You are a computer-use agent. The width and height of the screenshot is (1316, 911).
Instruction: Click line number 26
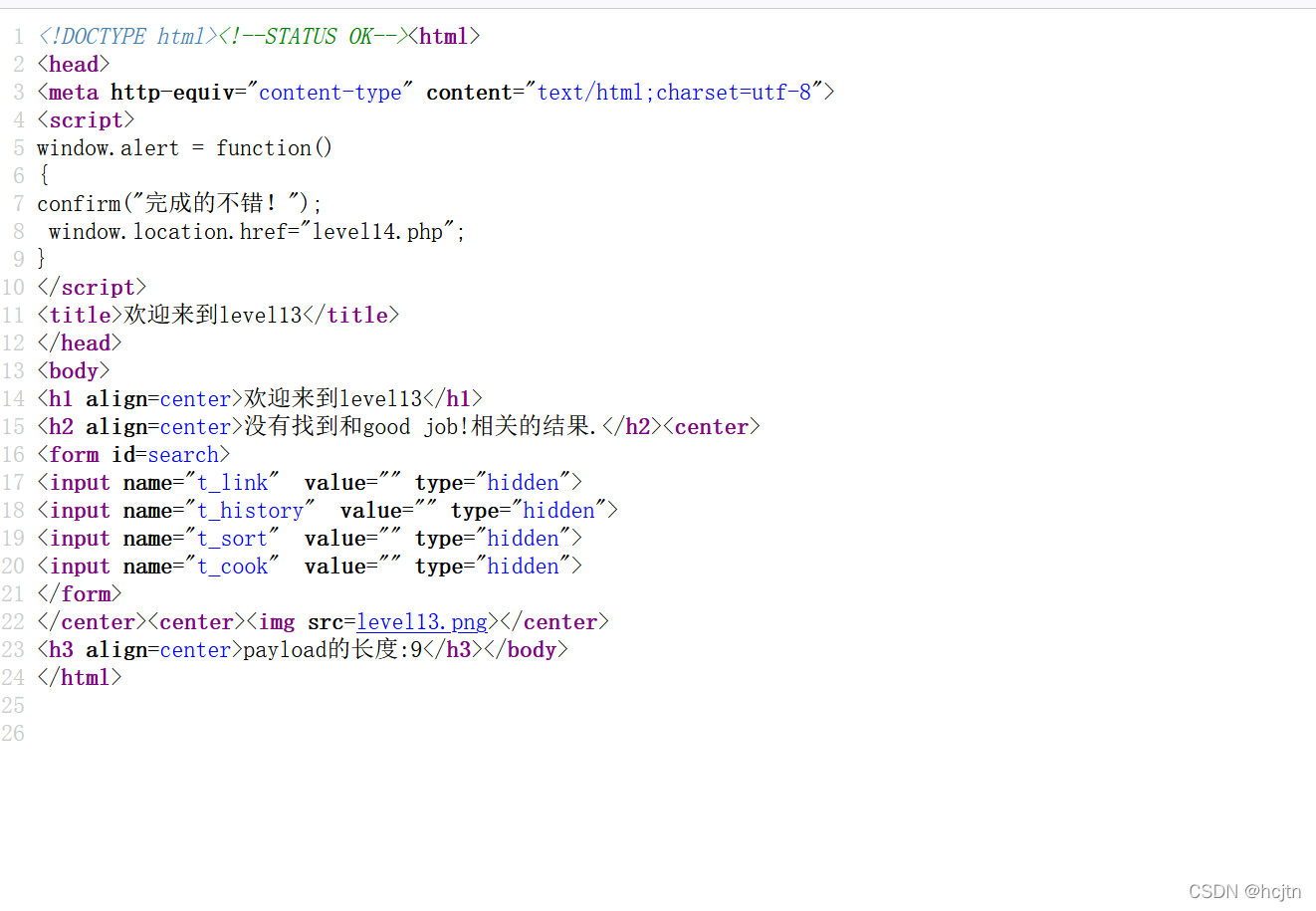pos(13,734)
